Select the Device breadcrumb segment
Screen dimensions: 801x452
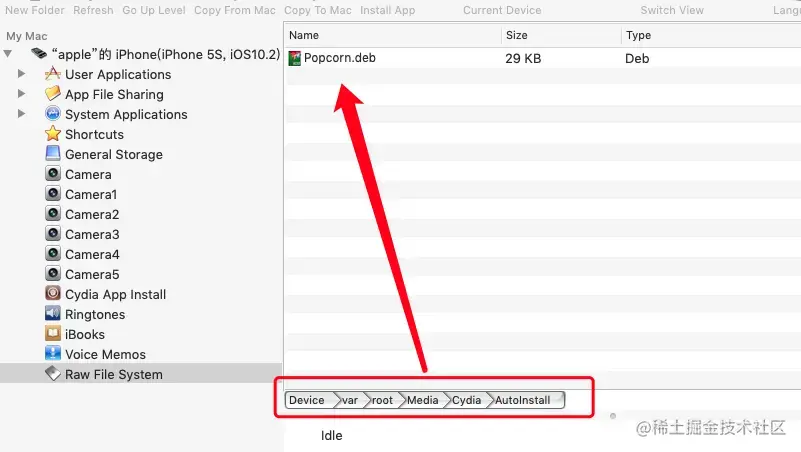click(310, 400)
